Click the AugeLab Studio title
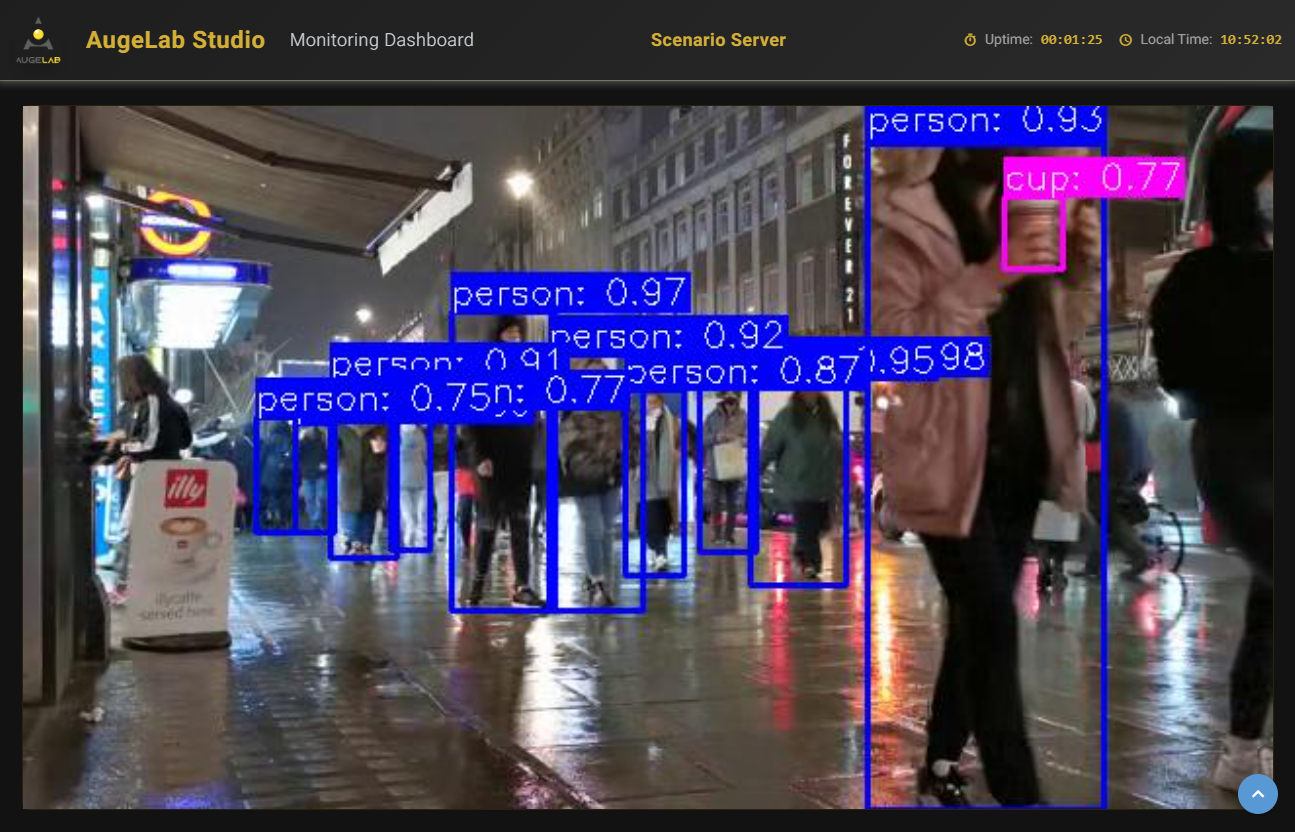 click(x=175, y=40)
